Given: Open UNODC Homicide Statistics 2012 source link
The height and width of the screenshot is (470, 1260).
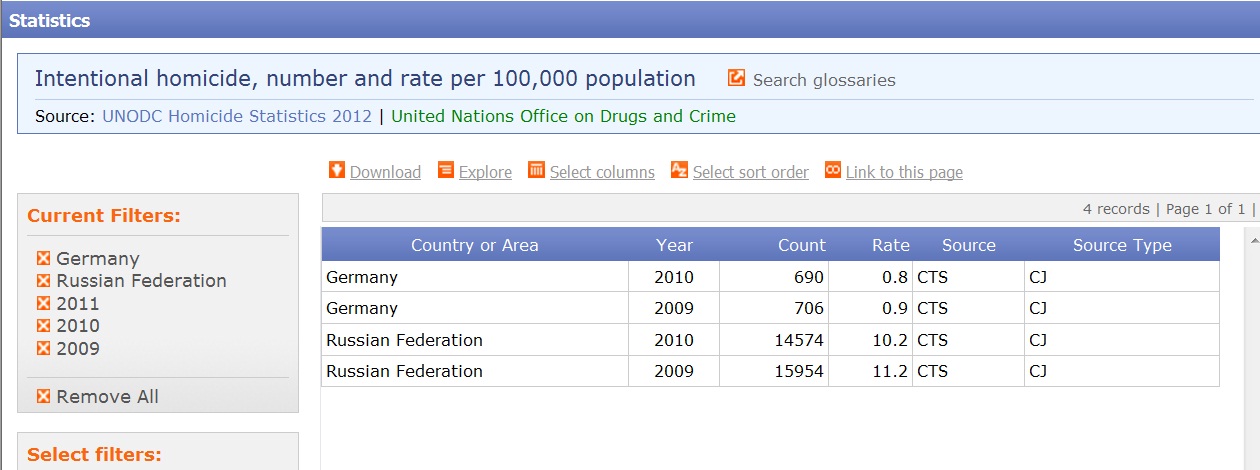Looking at the screenshot, I should (237, 116).
